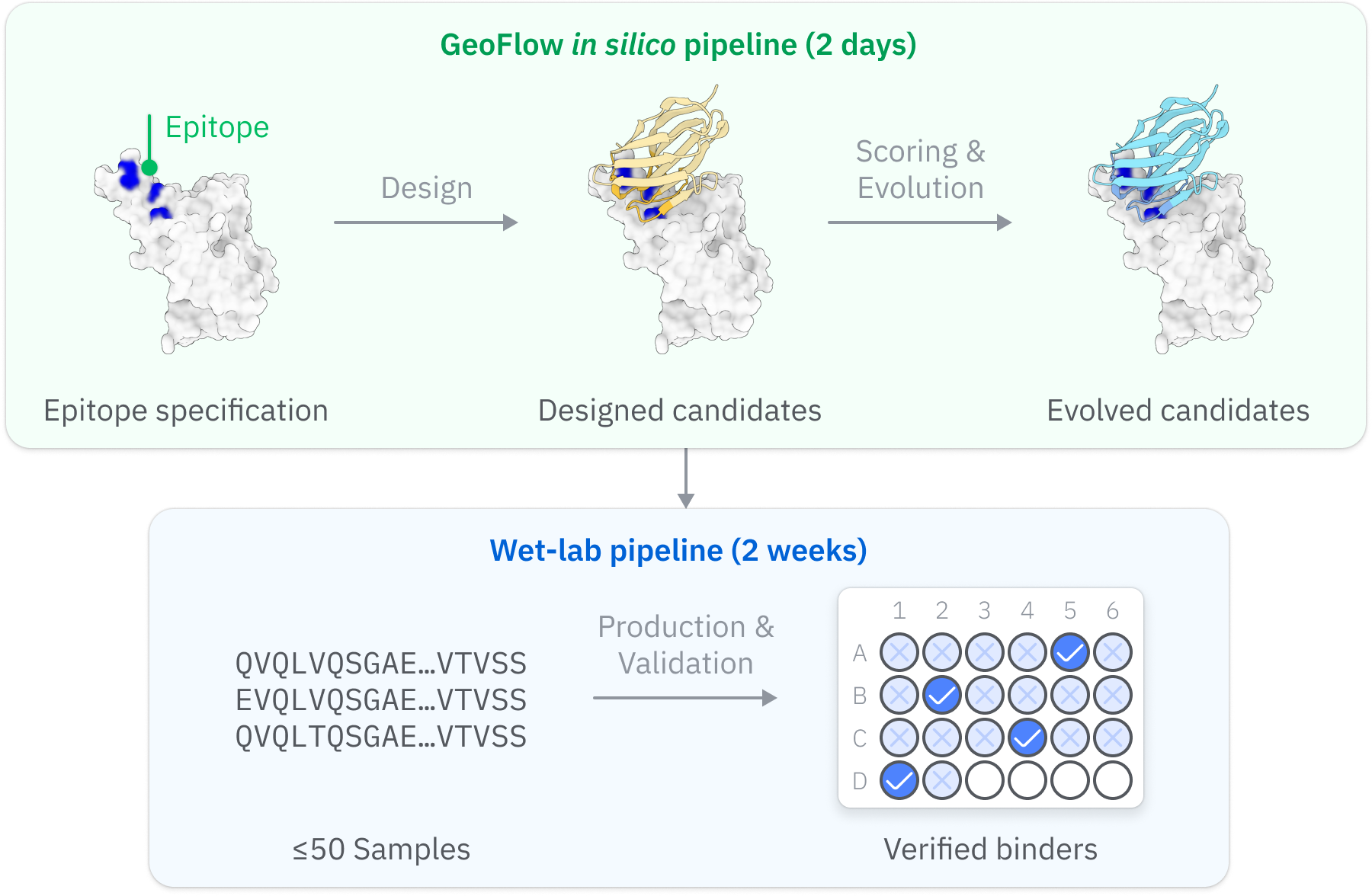Viewport: 1372px width, 896px height.
Task: Click the EVQLVQSGAE…VTVSS sequence line
Action: pos(381,700)
